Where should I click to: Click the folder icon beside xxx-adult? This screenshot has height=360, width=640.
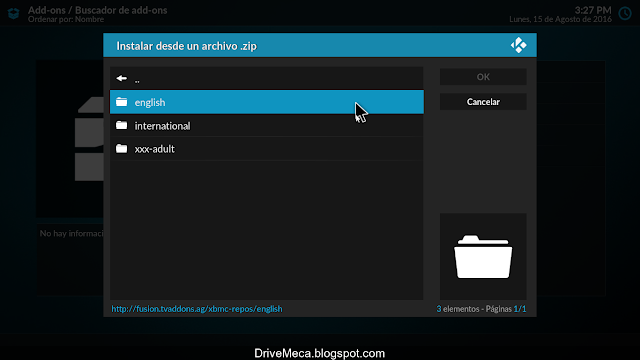(x=121, y=149)
